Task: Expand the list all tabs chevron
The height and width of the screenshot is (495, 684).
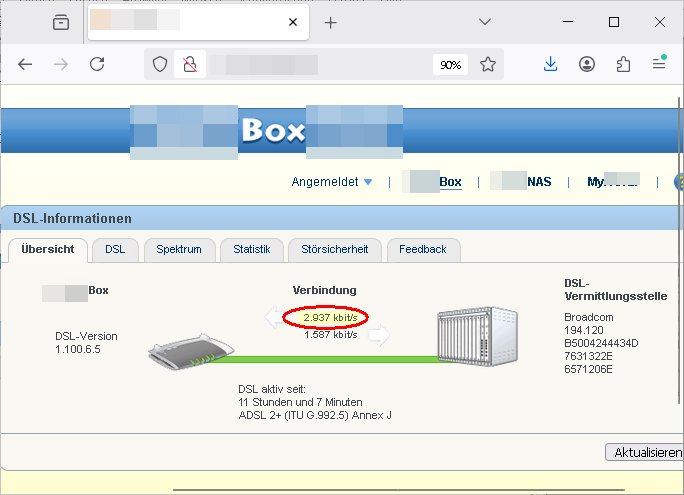Action: pyautogui.click(x=485, y=22)
